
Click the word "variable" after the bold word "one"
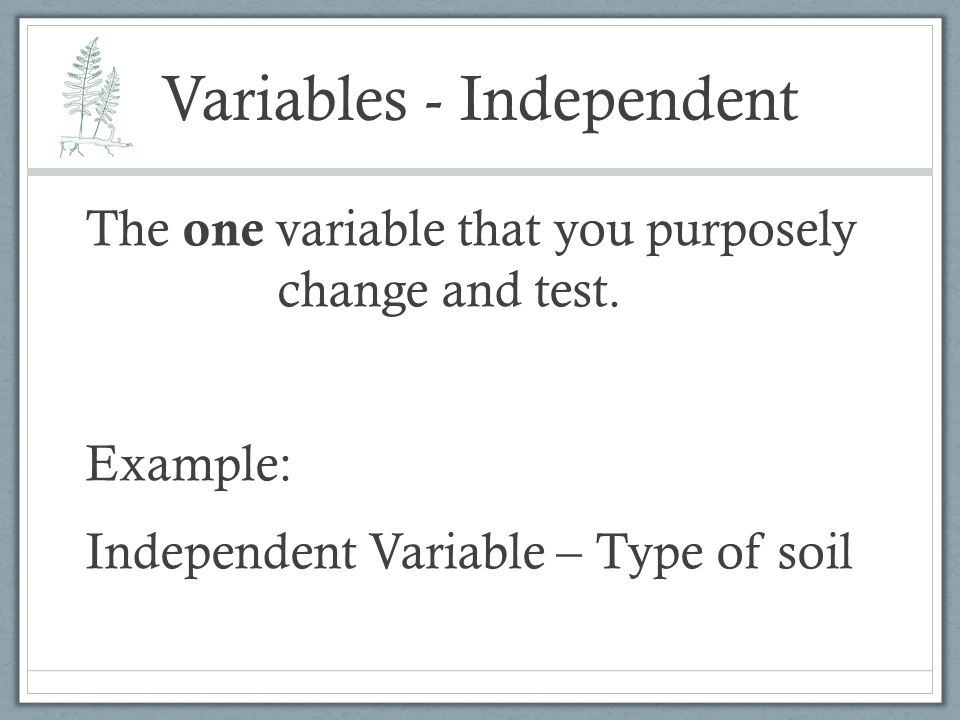(361, 228)
